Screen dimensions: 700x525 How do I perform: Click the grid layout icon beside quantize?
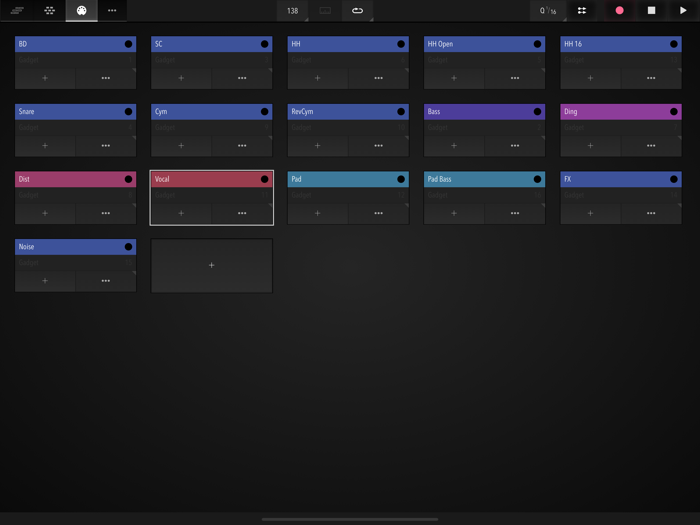[582, 10]
